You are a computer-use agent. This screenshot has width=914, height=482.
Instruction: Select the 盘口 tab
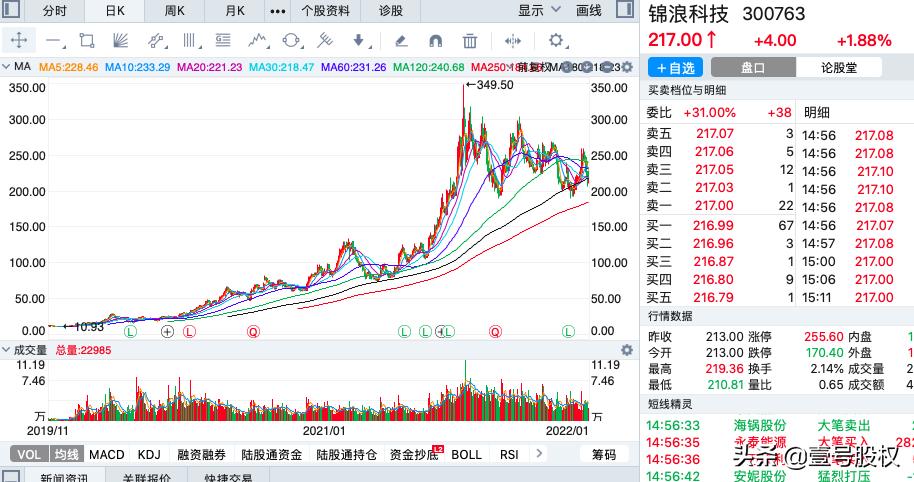pos(753,67)
